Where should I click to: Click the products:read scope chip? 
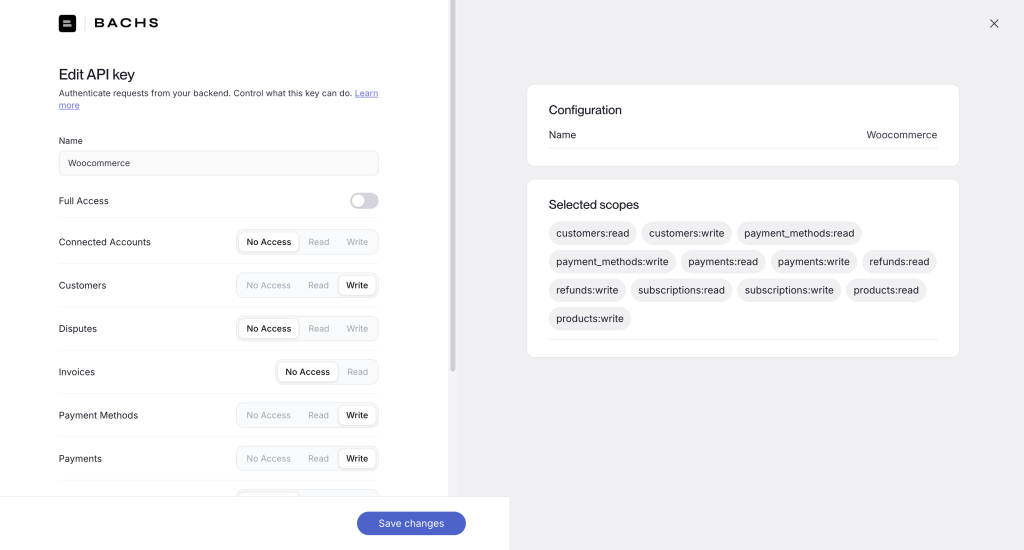click(886, 290)
